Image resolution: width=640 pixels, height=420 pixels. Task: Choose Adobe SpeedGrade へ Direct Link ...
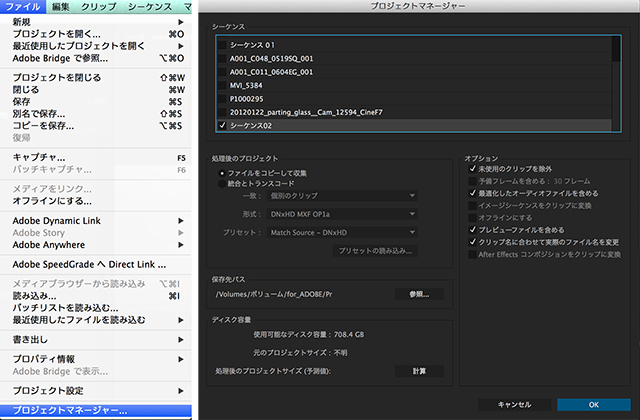tap(96, 264)
